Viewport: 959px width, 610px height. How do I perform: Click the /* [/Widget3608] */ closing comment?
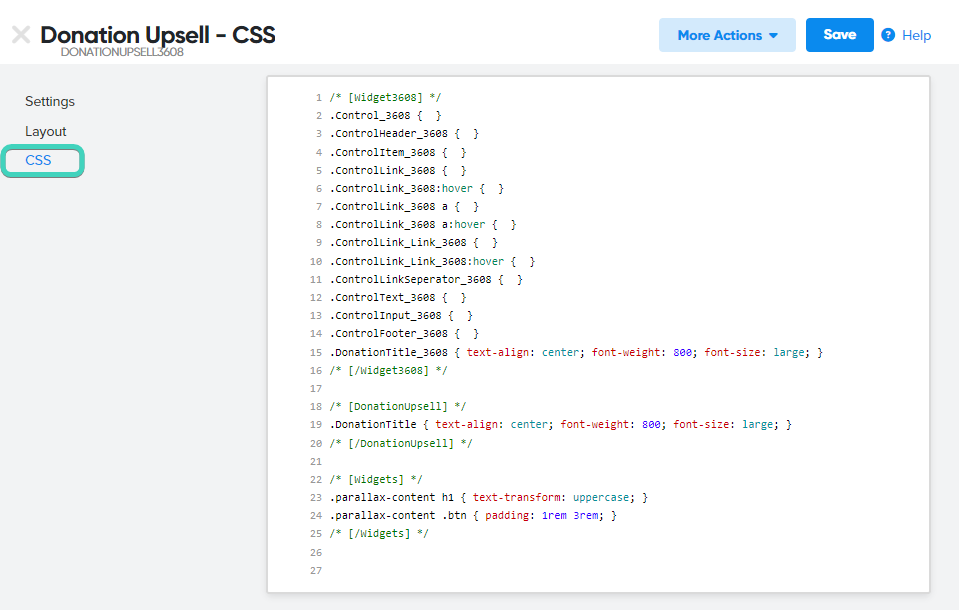coord(388,370)
